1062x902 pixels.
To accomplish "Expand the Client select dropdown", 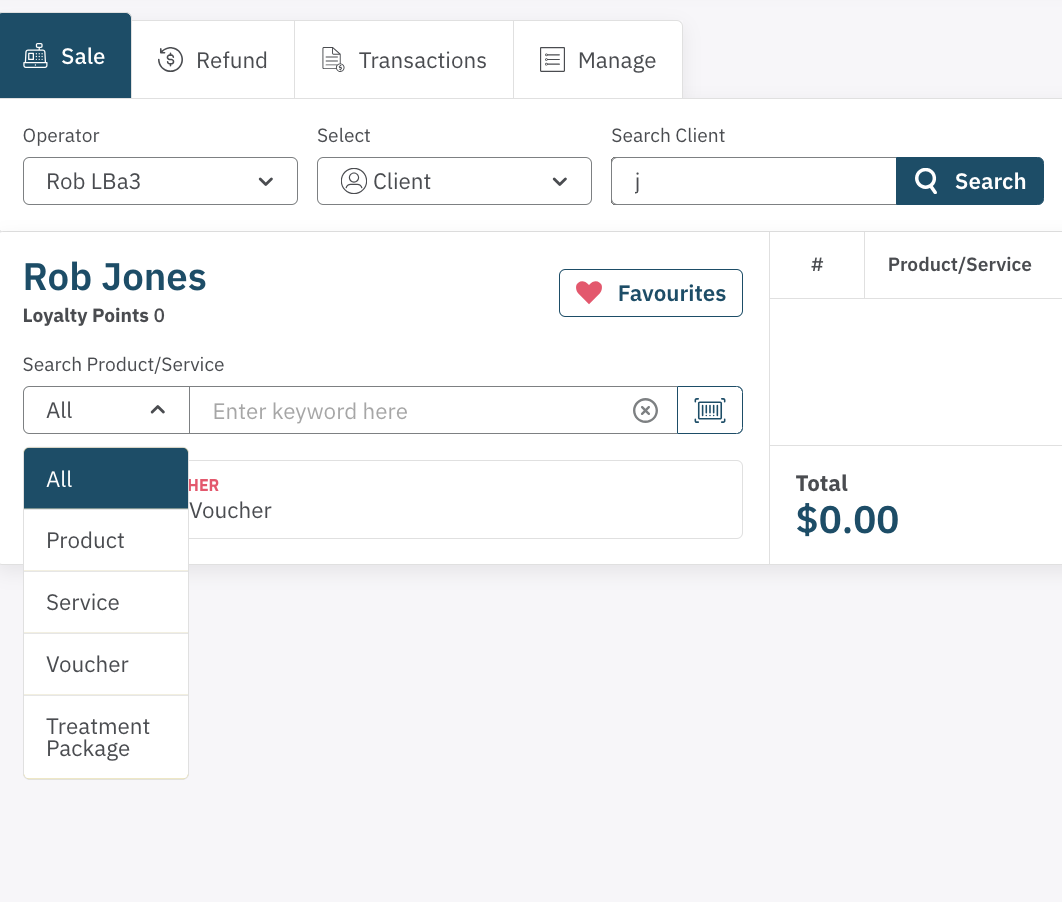I will tap(454, 181).
